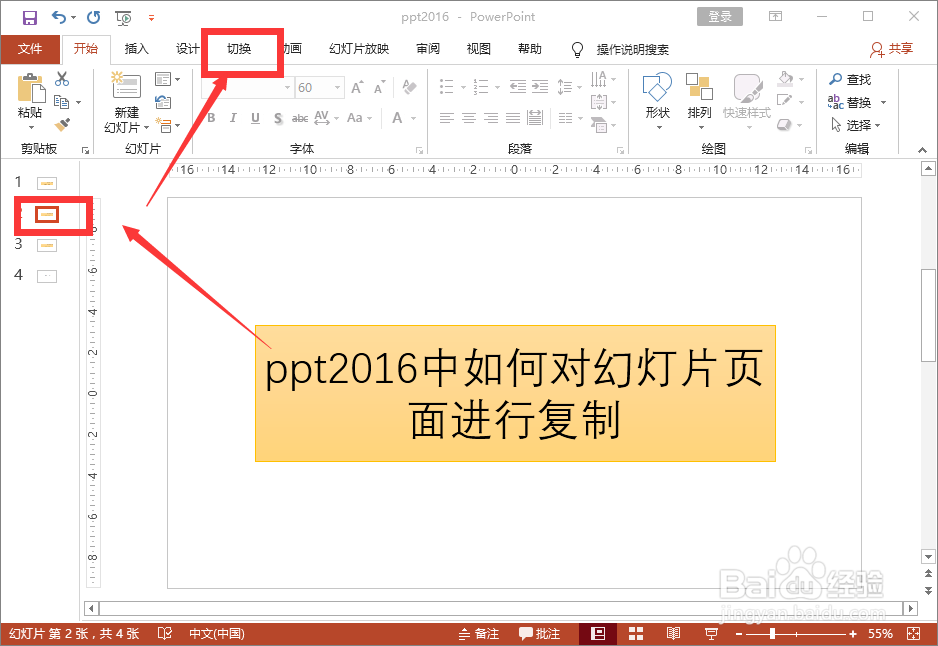
Task: Open the Design ribbon tab
Action: (x=188, y=49)
